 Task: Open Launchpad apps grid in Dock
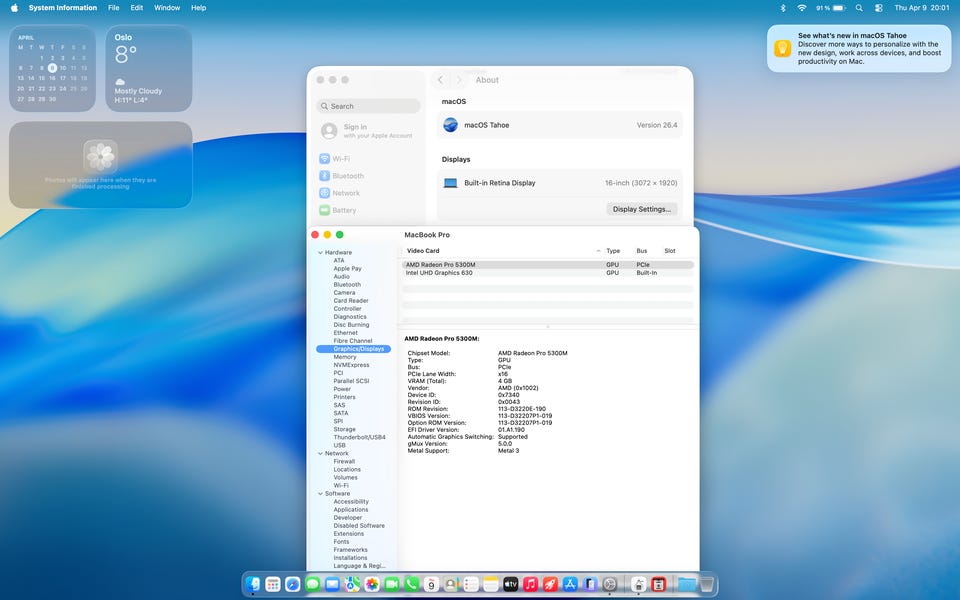coord(273,584)
